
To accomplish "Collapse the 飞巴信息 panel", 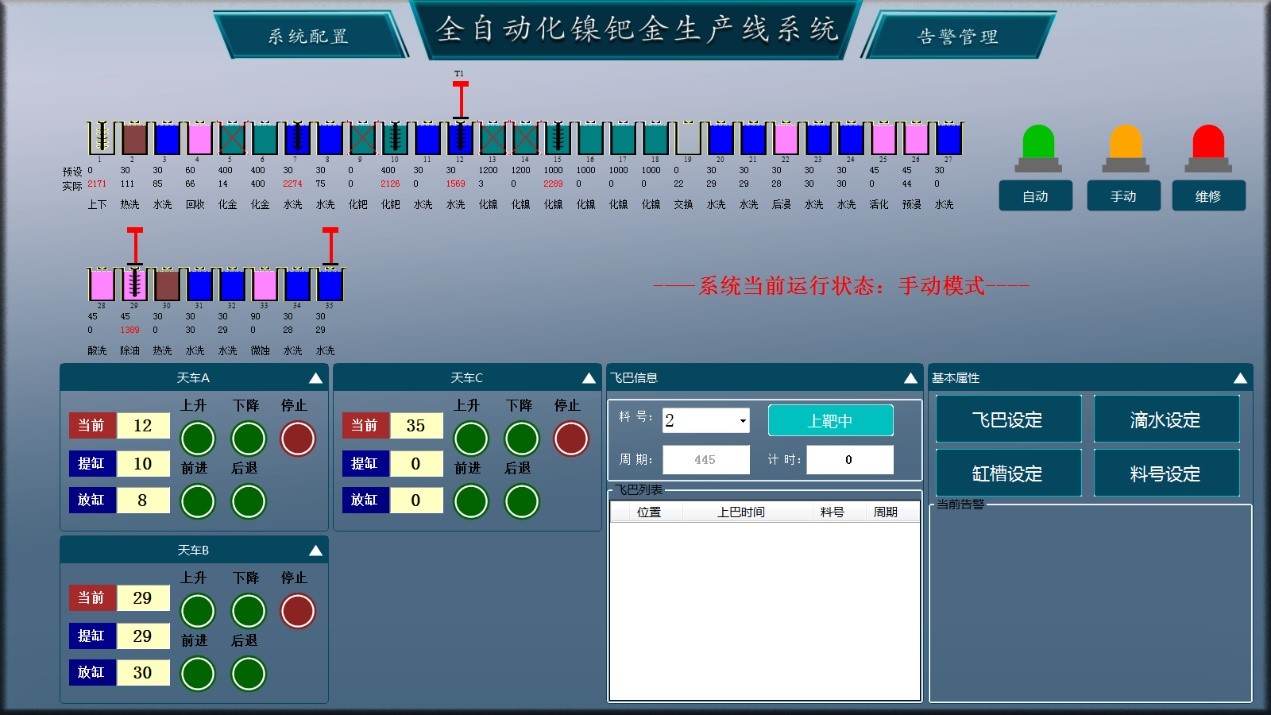I will (910, 378).
